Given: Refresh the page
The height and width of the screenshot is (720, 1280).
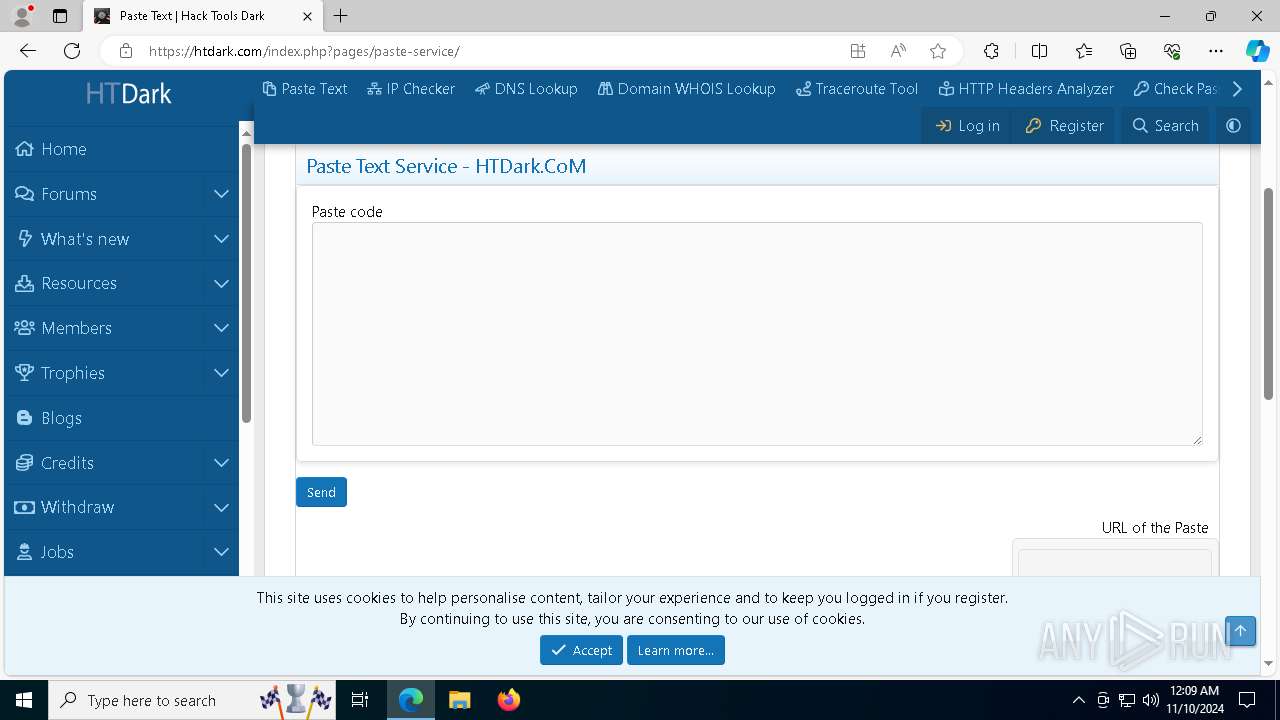Looking at the screenshot, I should [x=72, y=51].
